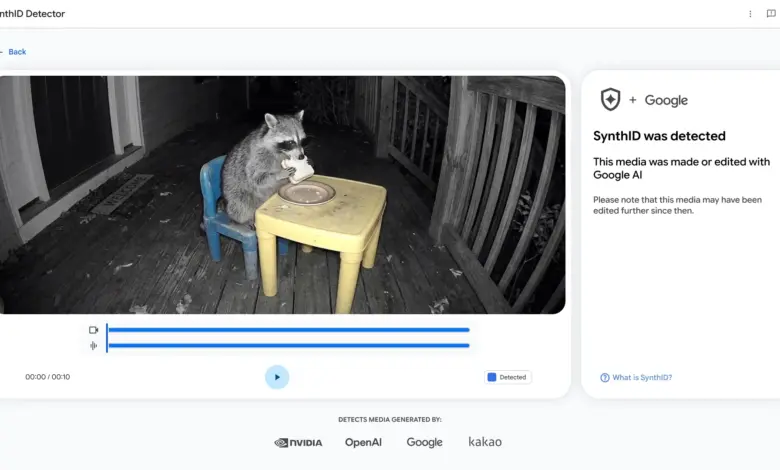Click the SynthID Detector title

point(32,14)
